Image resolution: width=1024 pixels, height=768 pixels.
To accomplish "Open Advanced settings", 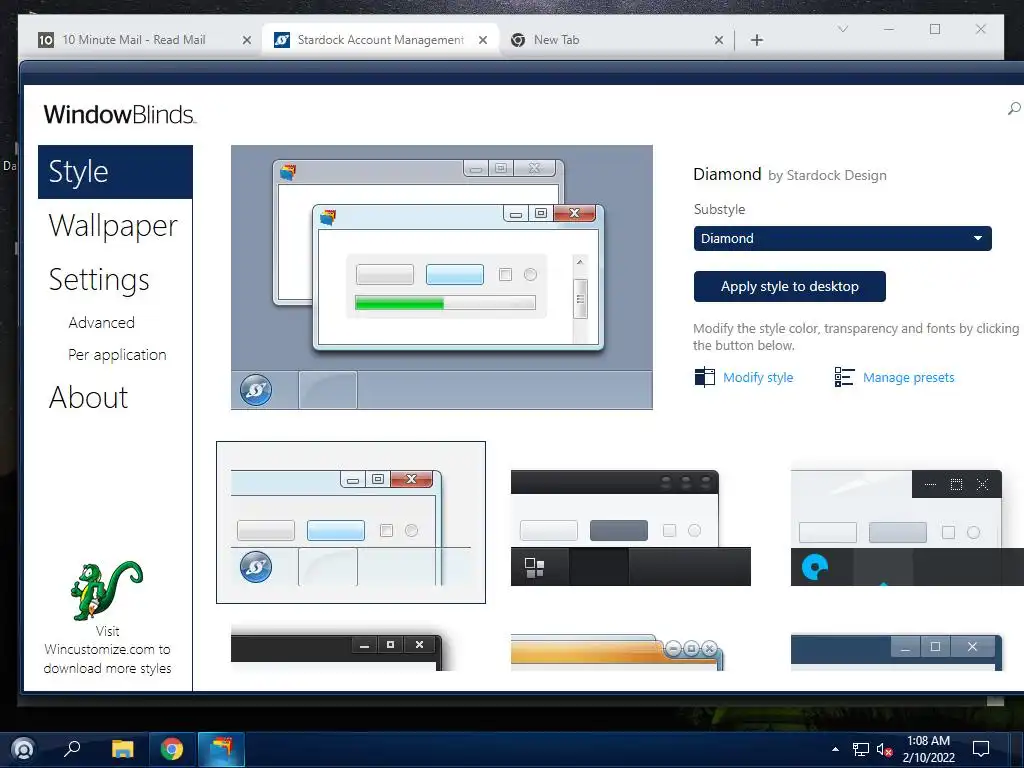I will (x=101, y=323).
